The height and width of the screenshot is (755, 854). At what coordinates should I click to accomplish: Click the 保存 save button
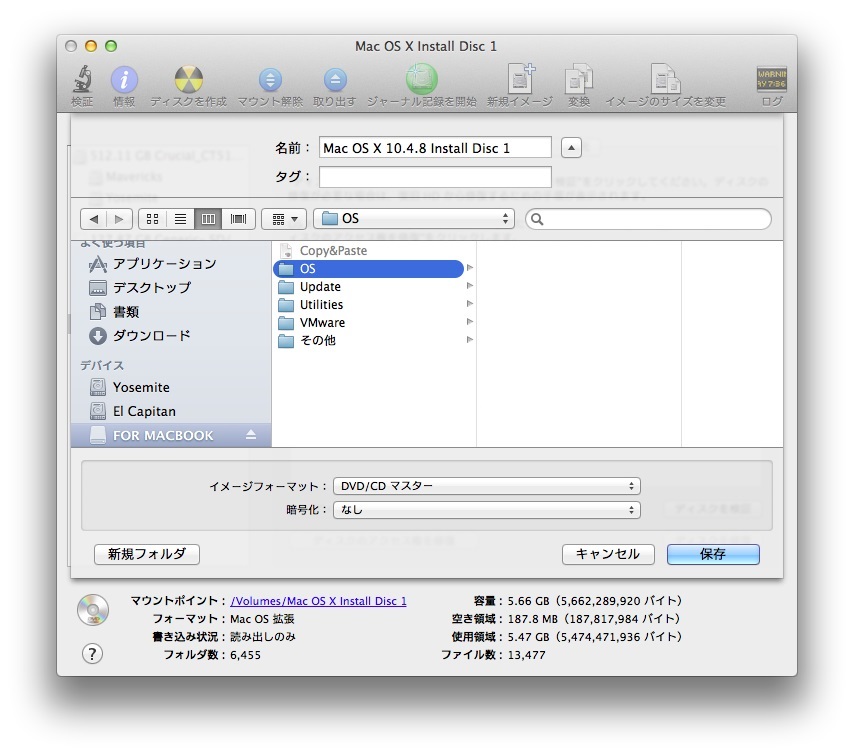tap(713, 554)
